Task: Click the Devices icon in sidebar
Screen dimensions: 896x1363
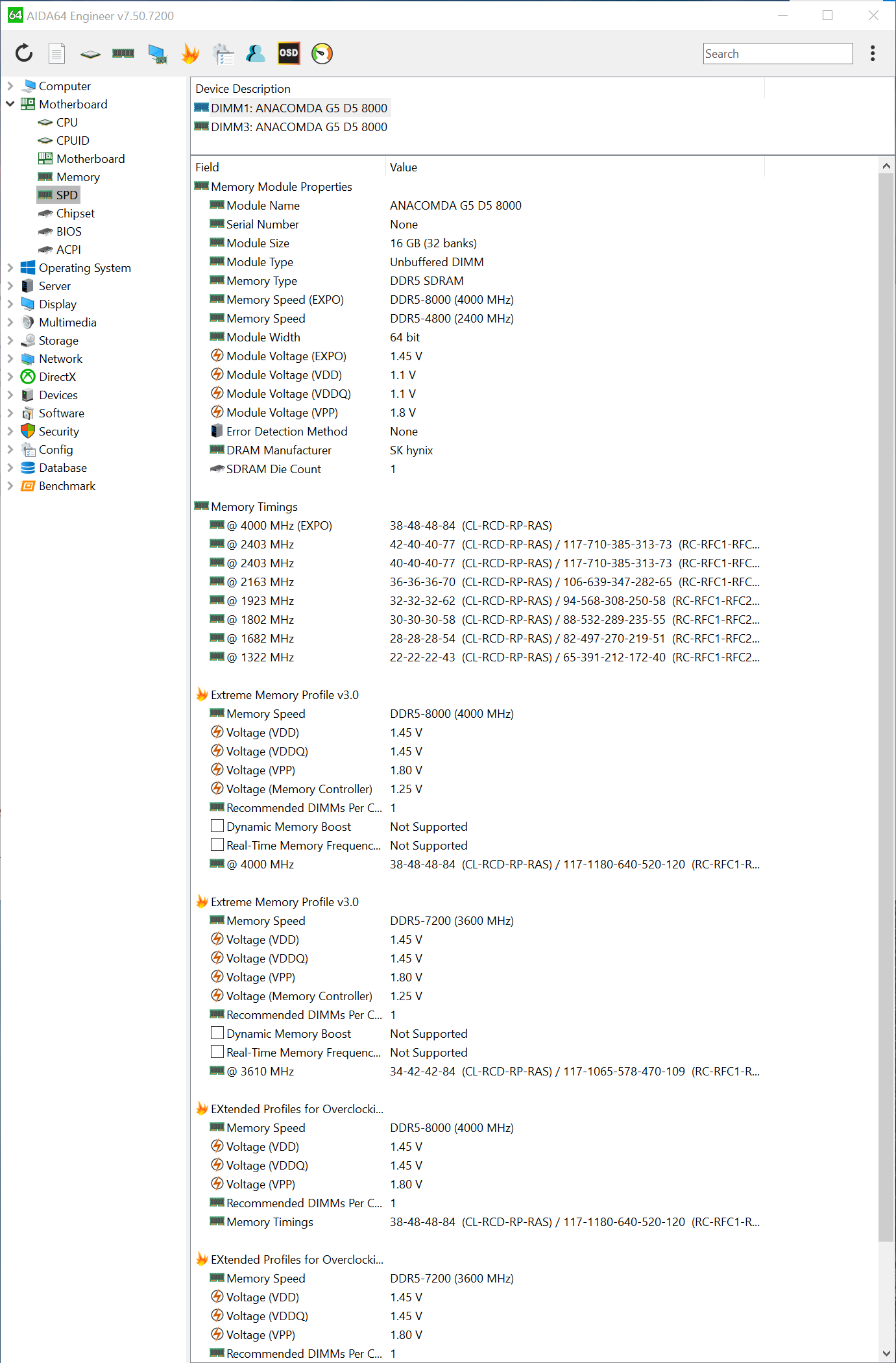Action: click(28, 395)
